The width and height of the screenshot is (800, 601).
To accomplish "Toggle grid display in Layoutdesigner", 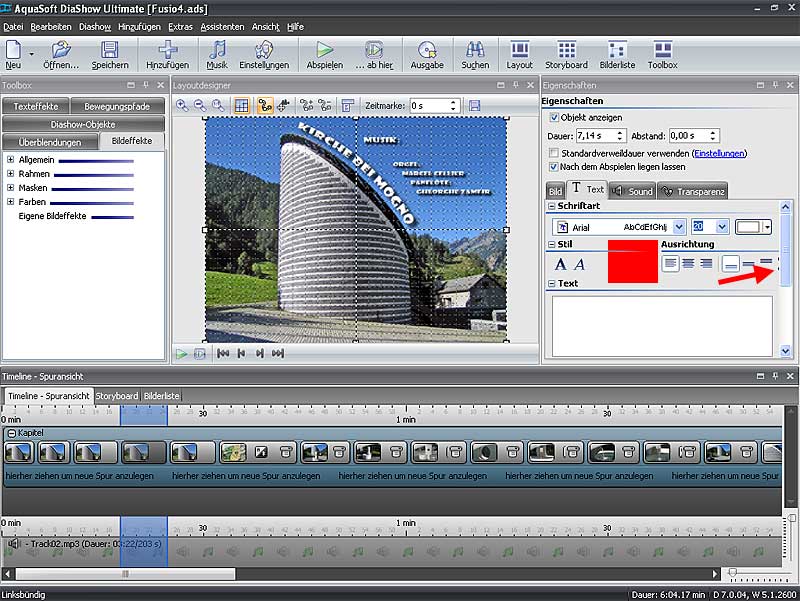I will pyautogui.click(x=241, y=105).
